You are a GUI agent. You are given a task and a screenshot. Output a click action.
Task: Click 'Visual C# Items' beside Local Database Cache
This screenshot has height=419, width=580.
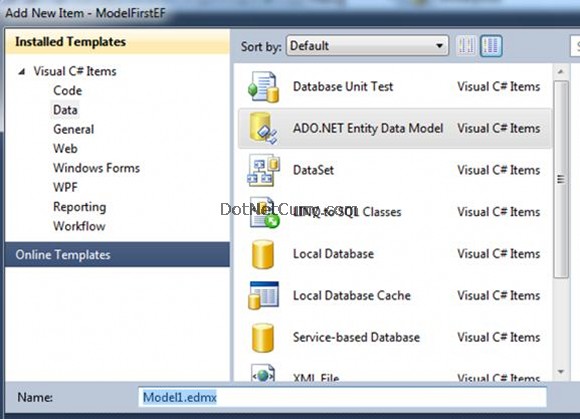[499, 295]
